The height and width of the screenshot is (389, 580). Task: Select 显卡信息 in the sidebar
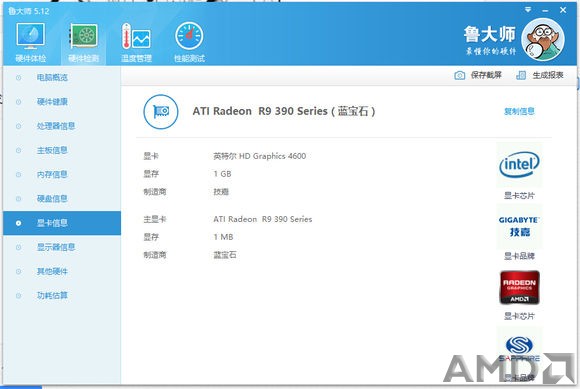coord(62,223)
